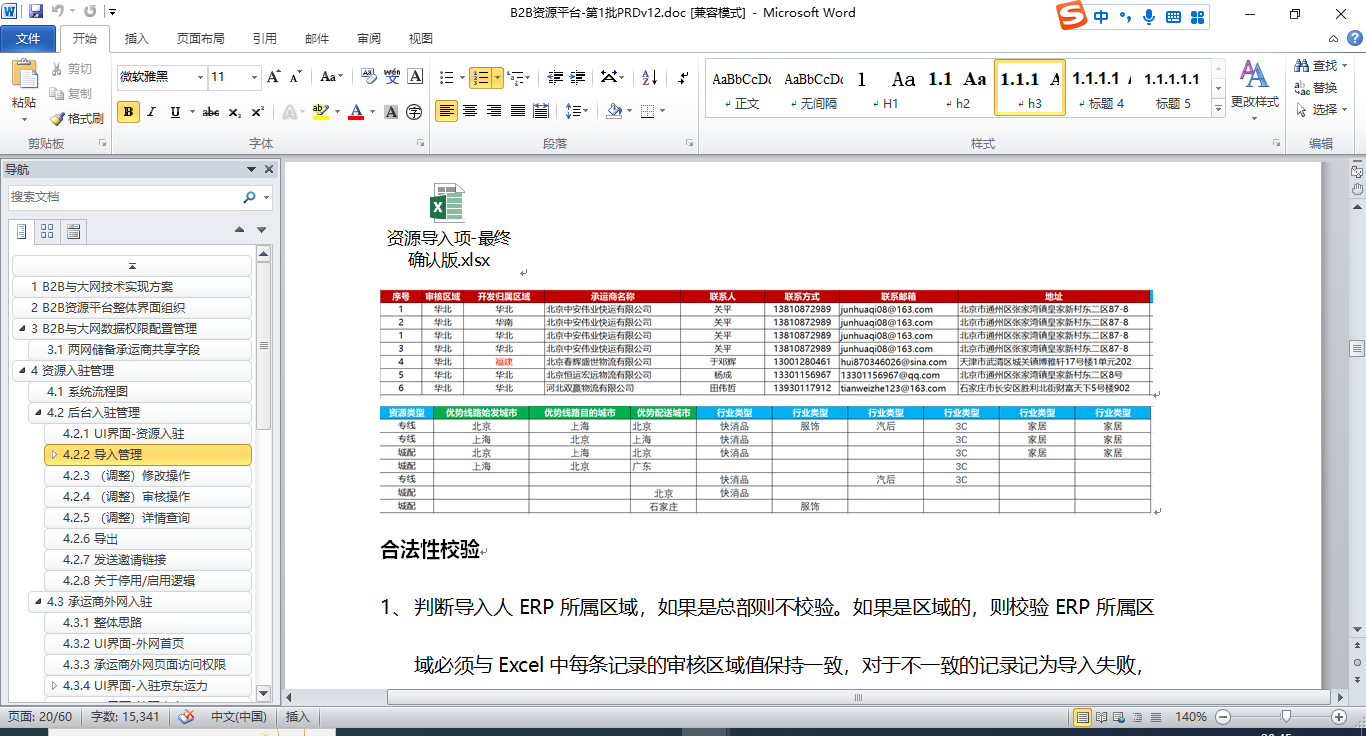Viewport: 1366px width, 736px height.
Task: Click the Change Styles (更改样式) icon
Action: (1254, 75)
